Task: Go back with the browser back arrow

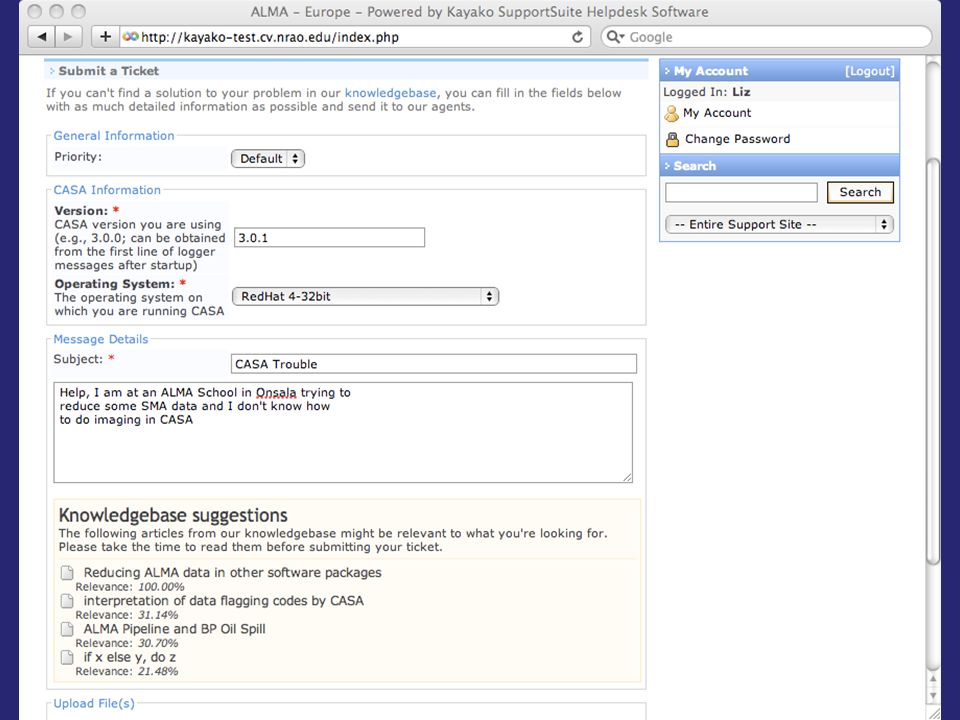Action: coord(42,37)
